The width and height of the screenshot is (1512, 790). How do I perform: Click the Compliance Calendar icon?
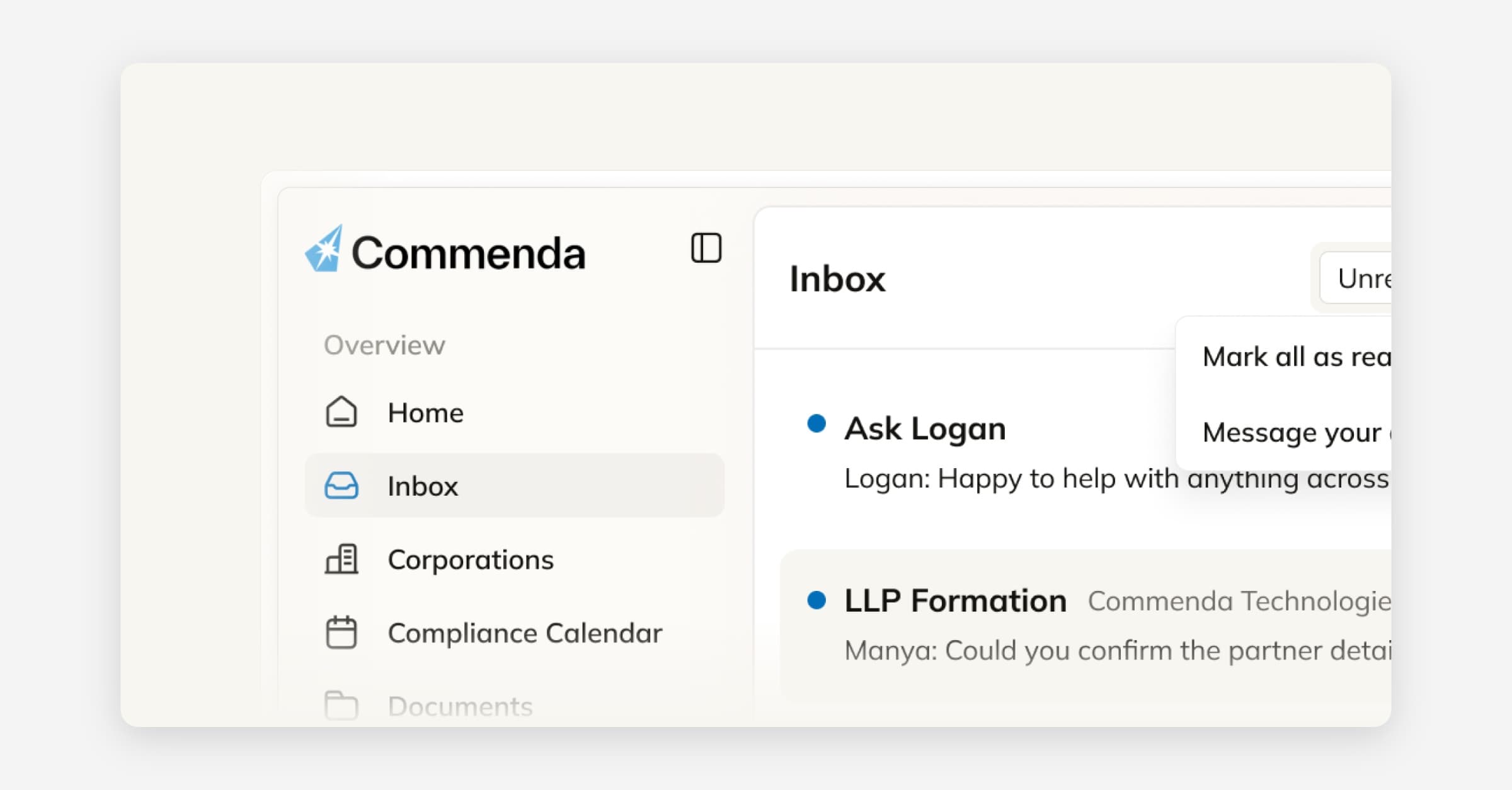(x=341, y=633)
